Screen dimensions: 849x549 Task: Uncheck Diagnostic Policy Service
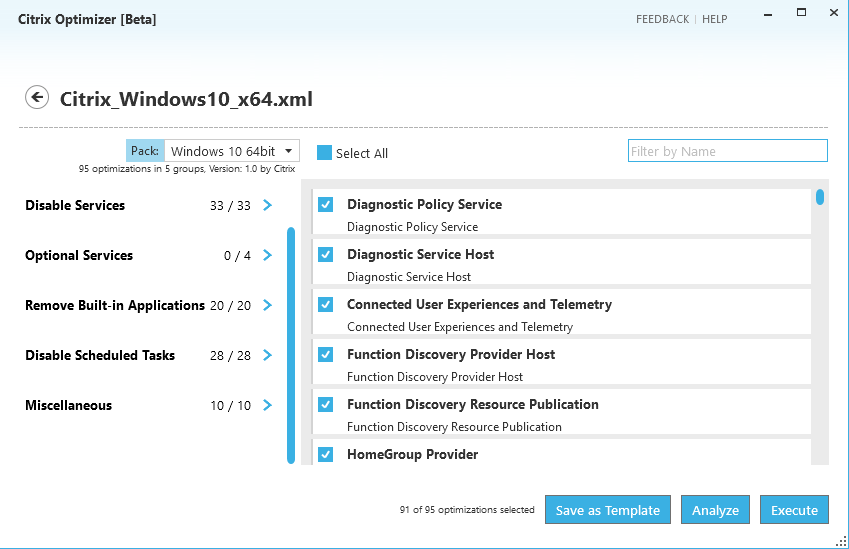coord(325,205)
